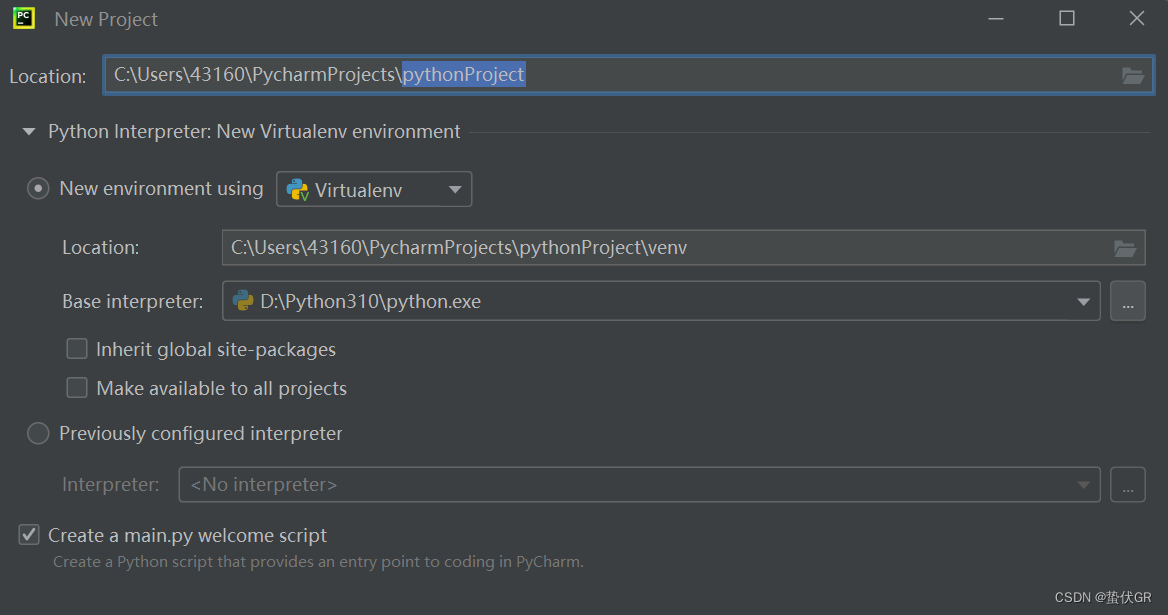Click the Virtualenv icon in environment dropdown

298,190
